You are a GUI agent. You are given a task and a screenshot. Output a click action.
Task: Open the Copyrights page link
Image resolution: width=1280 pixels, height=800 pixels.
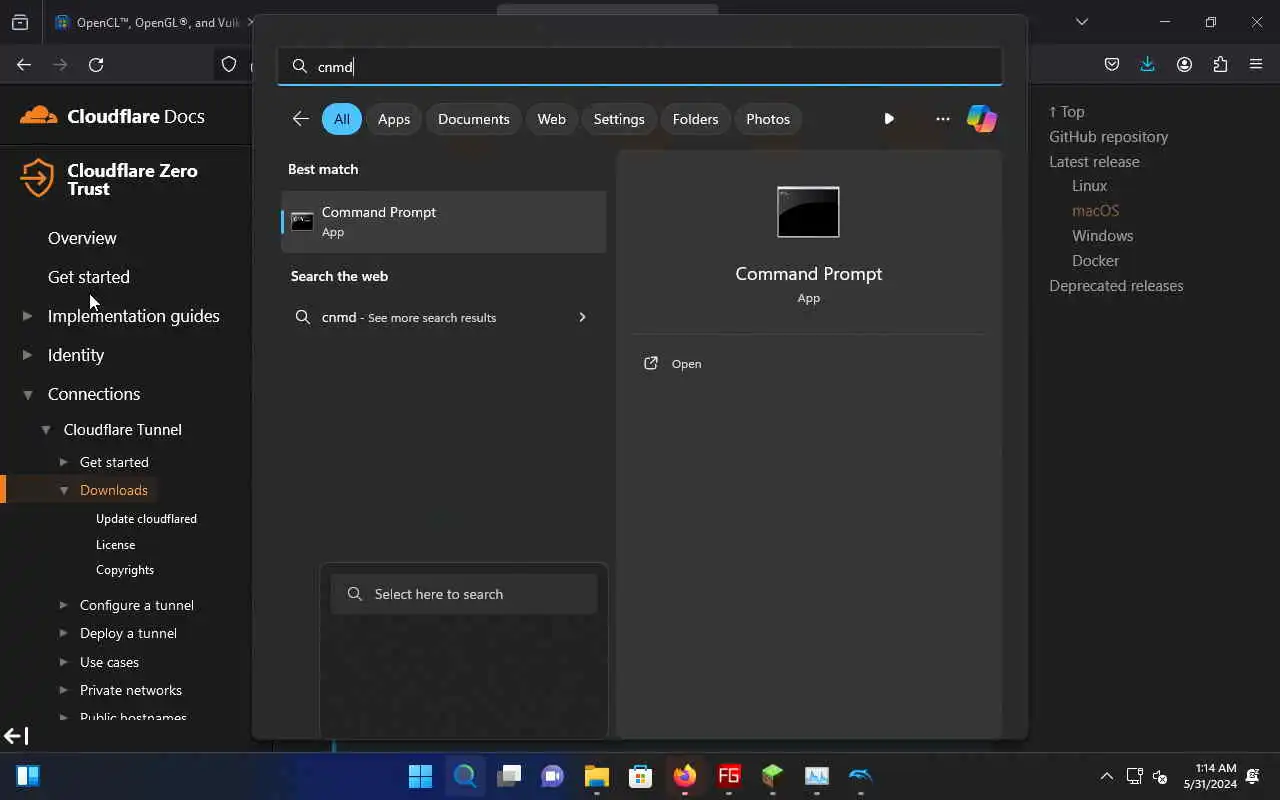pyautogui.click(x=125, y=570)
